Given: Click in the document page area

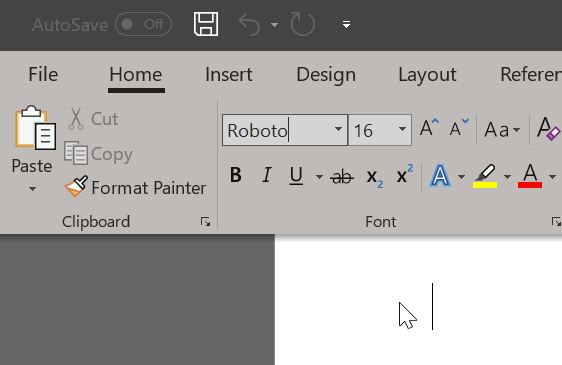Looking at the screenshot, I should (419, 300).
